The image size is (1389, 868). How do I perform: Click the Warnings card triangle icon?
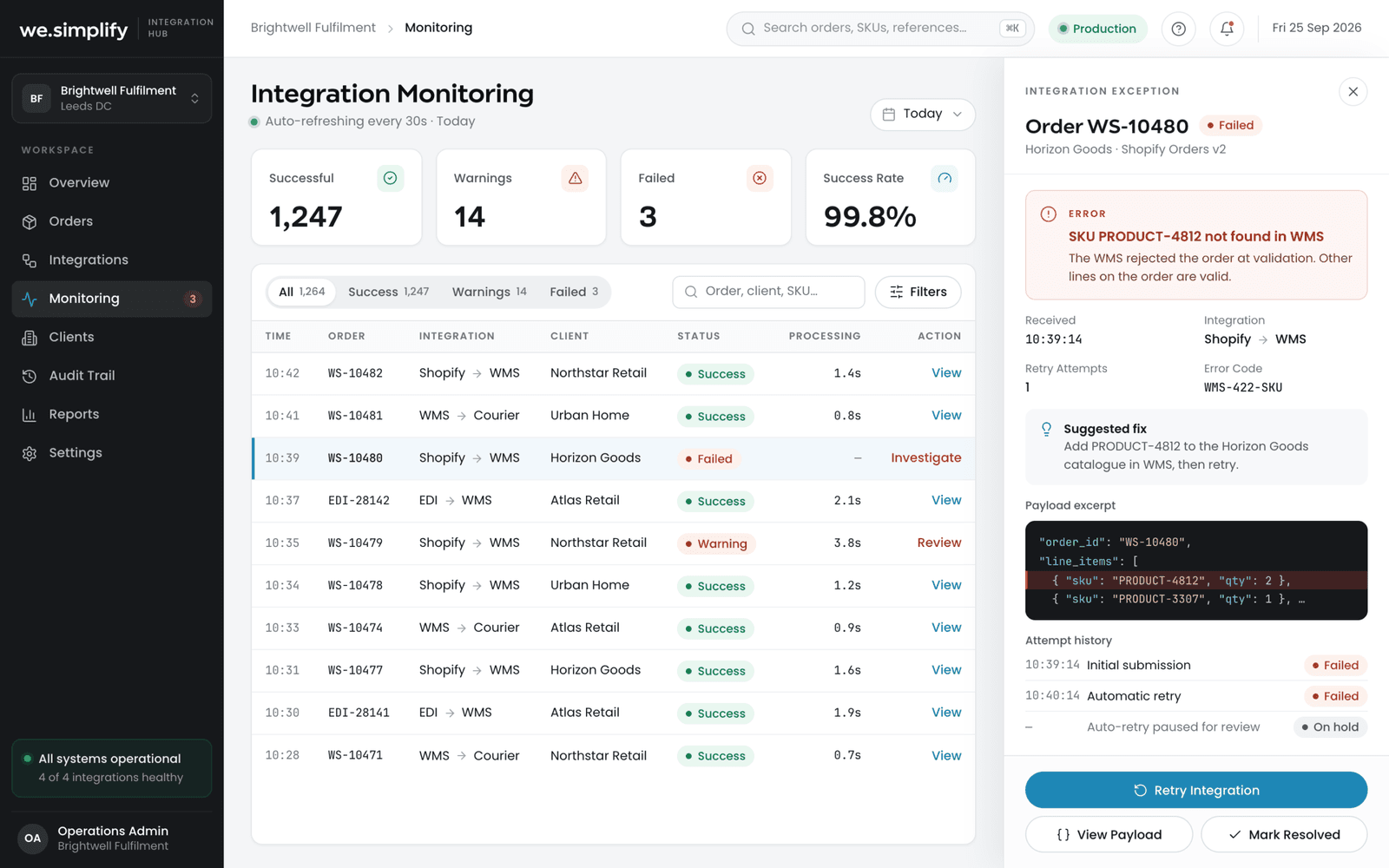(x=575, y=178)
